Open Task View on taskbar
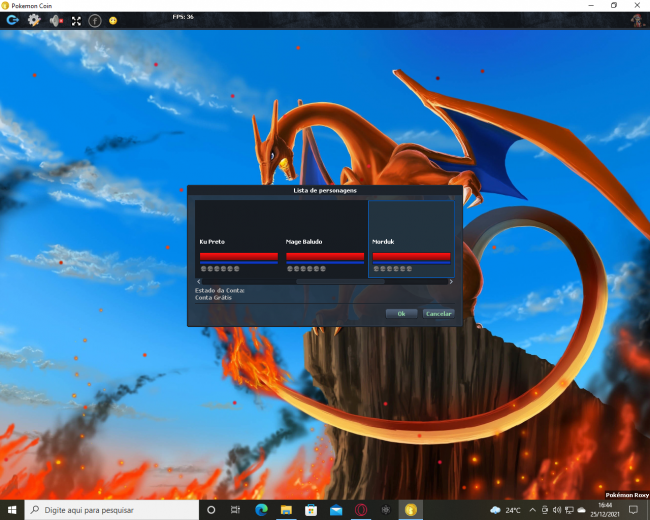Viewport: 650px width, 520px height. (235, 510)
